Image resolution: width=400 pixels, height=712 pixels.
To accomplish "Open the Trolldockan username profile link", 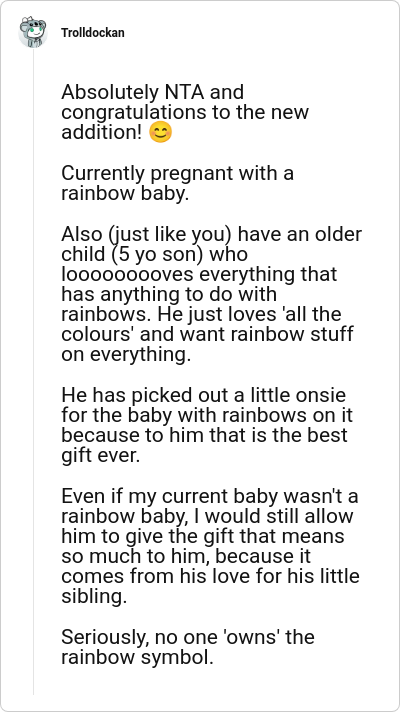I will pos(93,33).
